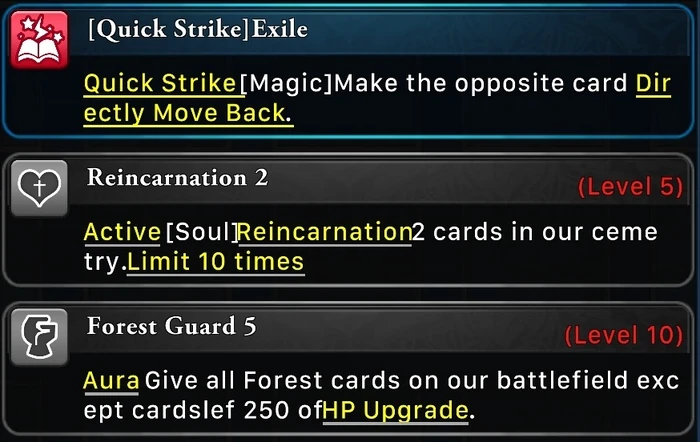Click the red (Level 10) requirement label
This screenshot has height=442, width=700.
pyautogui.click(x=624, y=335)
